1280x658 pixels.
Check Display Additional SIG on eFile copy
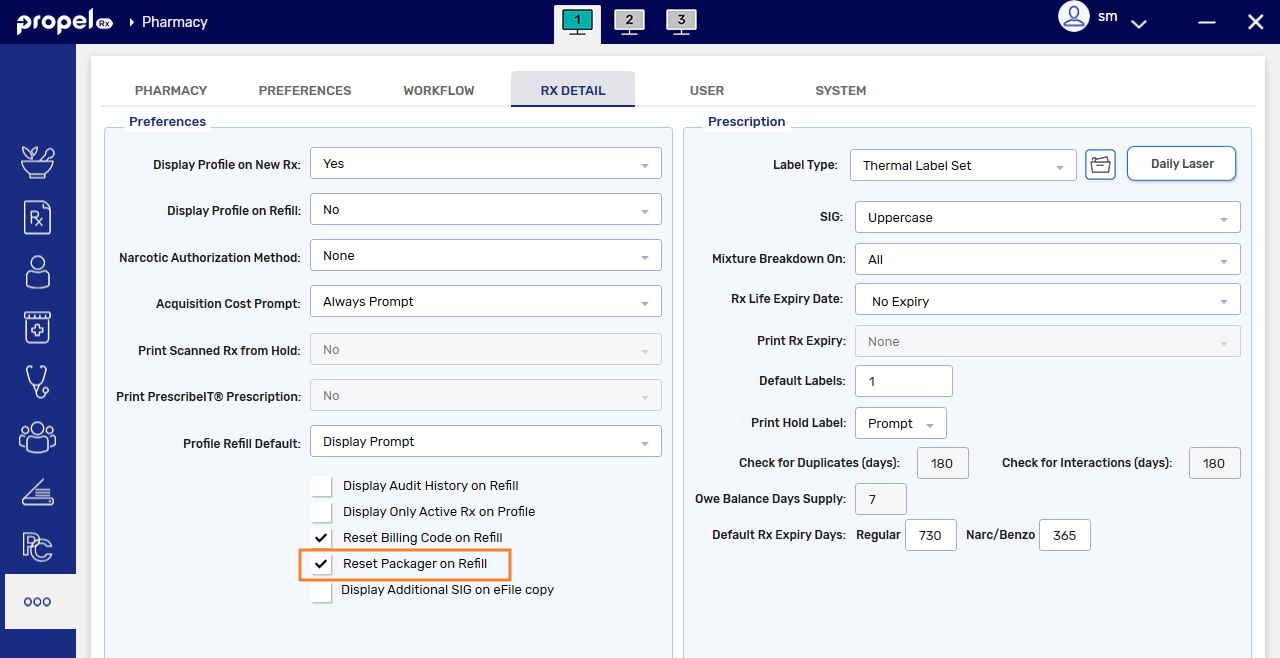coord(321,591)
